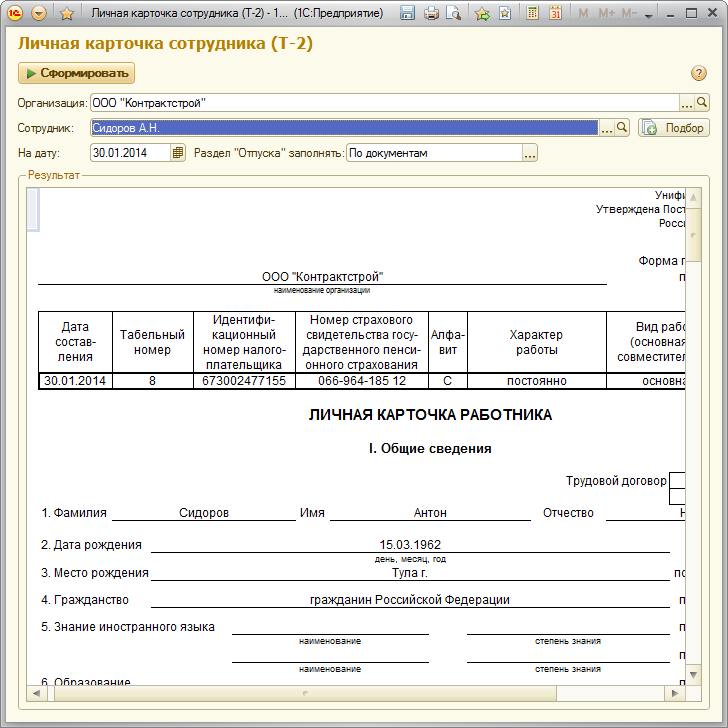
Task: Click the постоянно cell
Action: (537, 381)
